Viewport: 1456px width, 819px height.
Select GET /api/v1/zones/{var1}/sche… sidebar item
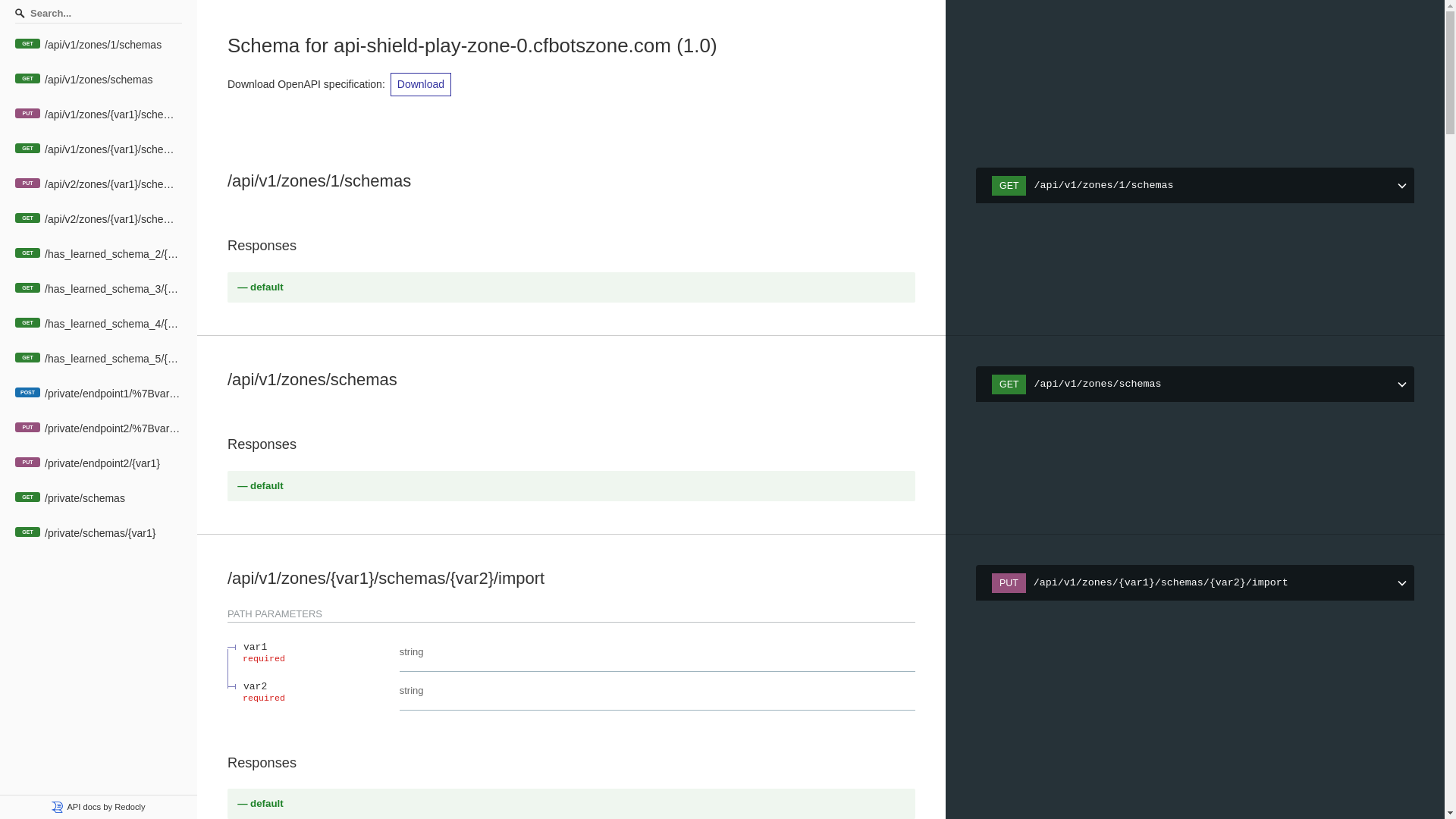pos(99,149)
